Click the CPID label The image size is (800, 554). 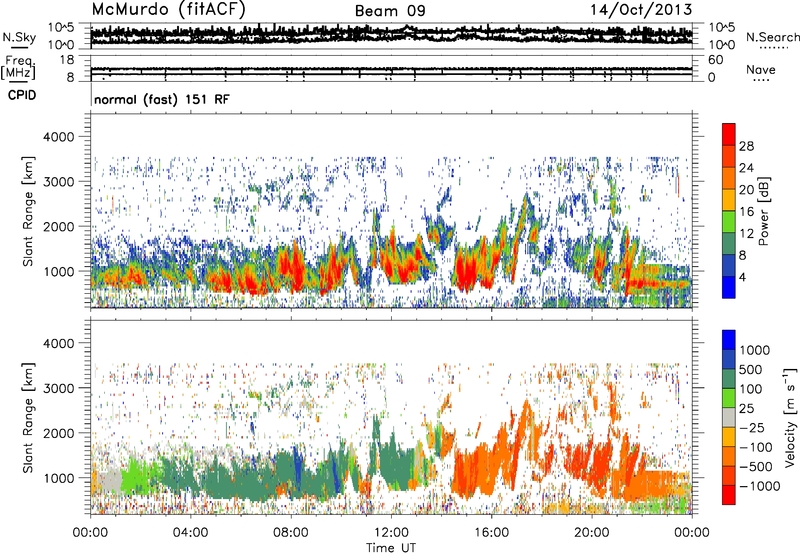[x=22, y=95]
